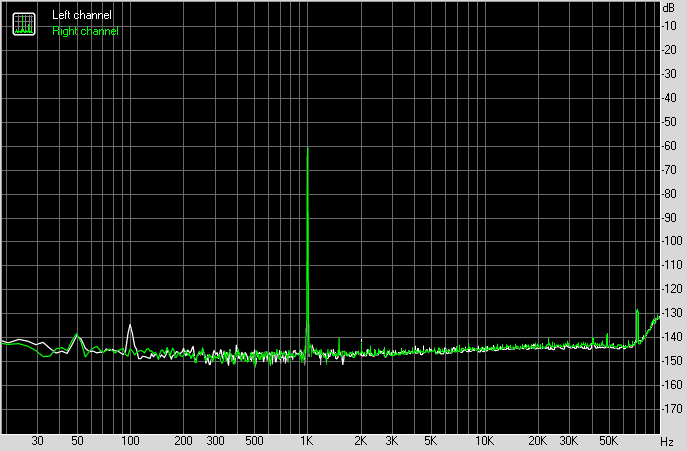The width and height of the screenshot is (687, 451).
Task: Click the 1K signal peak top
Action: click(307, 149)
